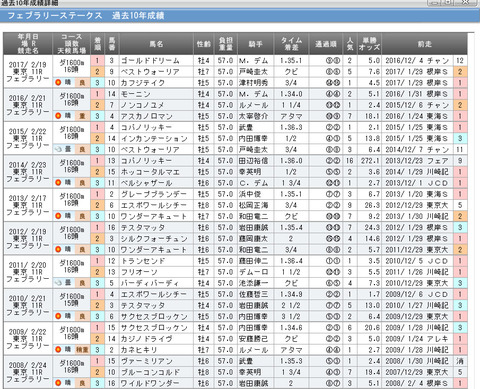Screen dimensions: 480x389
Task: Click the 稍重 track condition cell for 2009
Action: [82, 350]
